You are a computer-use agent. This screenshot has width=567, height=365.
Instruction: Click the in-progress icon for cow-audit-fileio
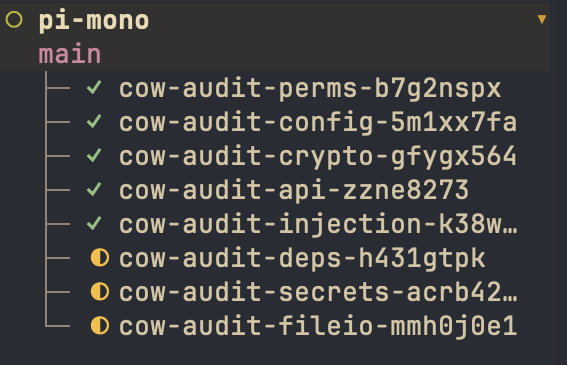(99, 326)
